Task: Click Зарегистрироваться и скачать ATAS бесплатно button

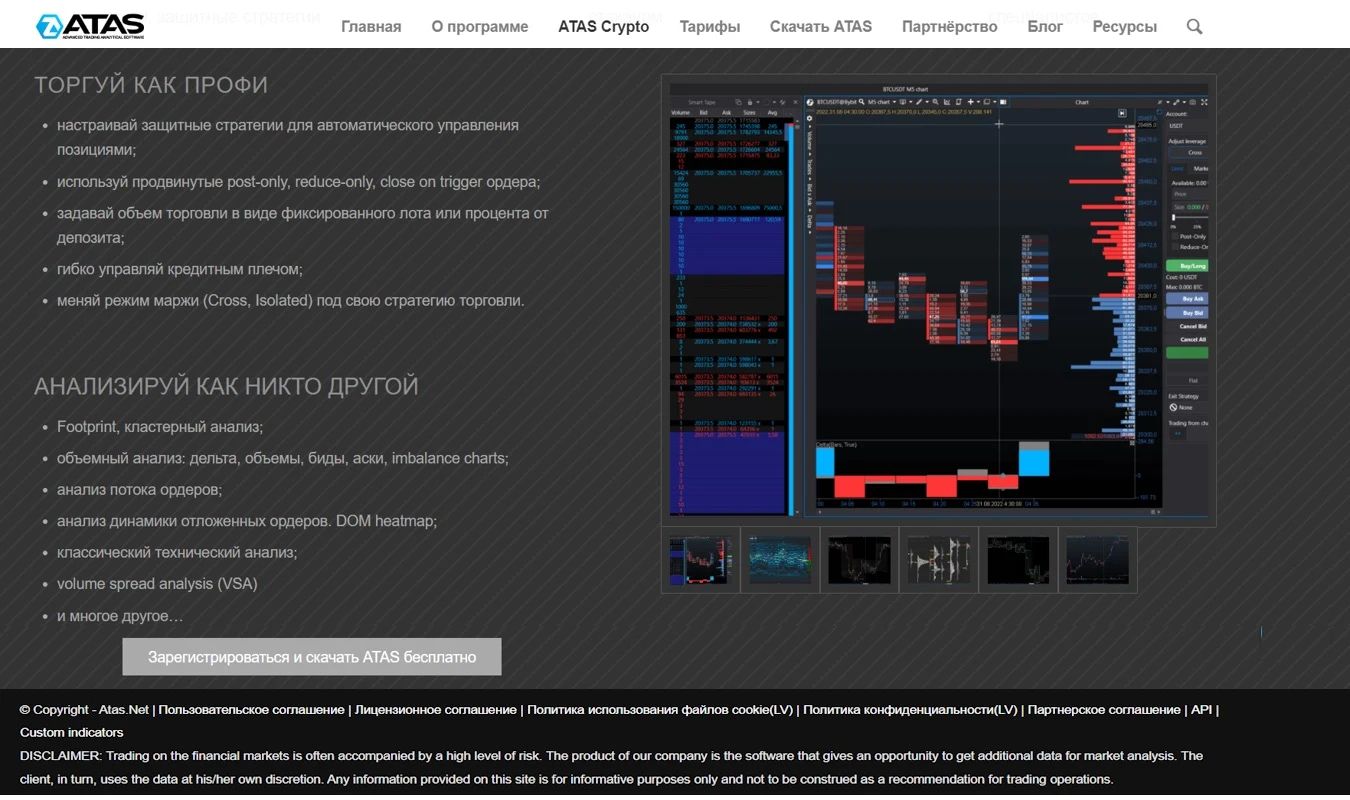Action: click(312, 657)
